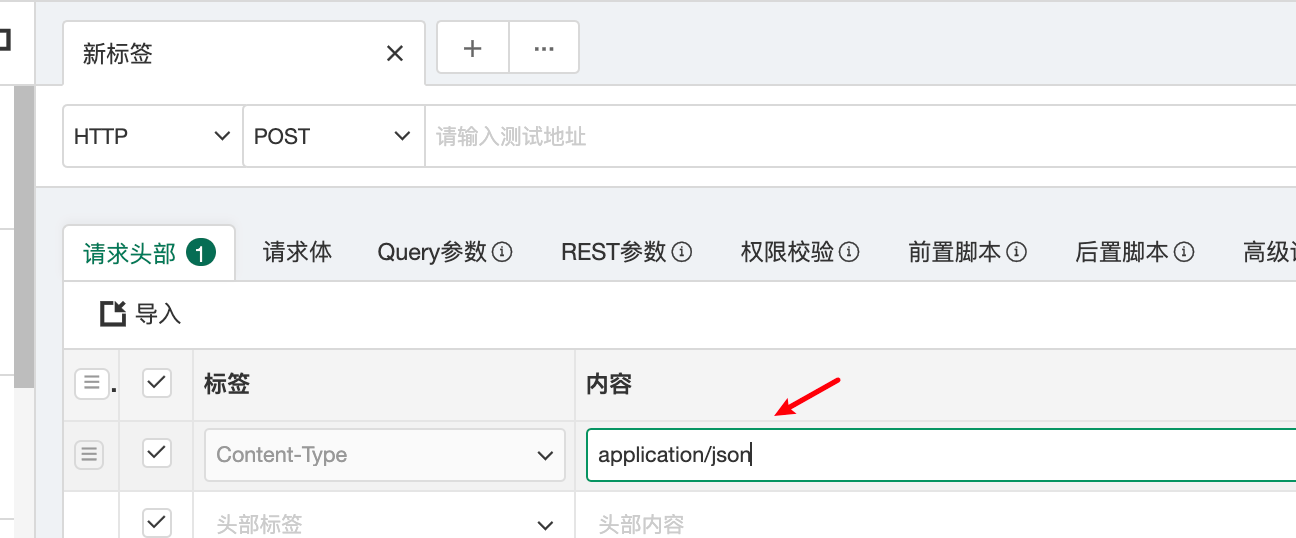Toggle the select-all checkbox in table header

coord(157,382)
